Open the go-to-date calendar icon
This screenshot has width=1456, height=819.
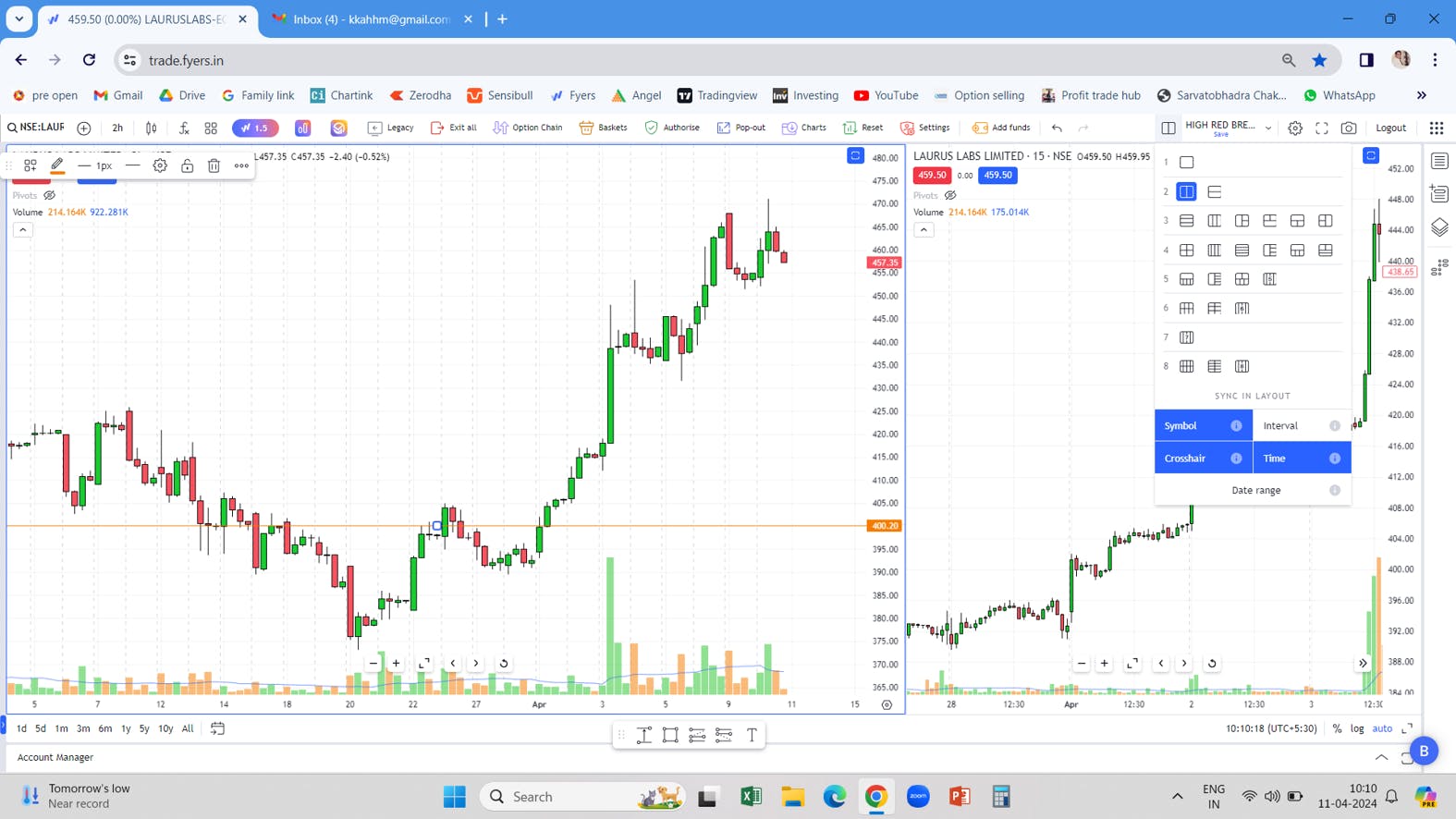[x=217, y=728]
